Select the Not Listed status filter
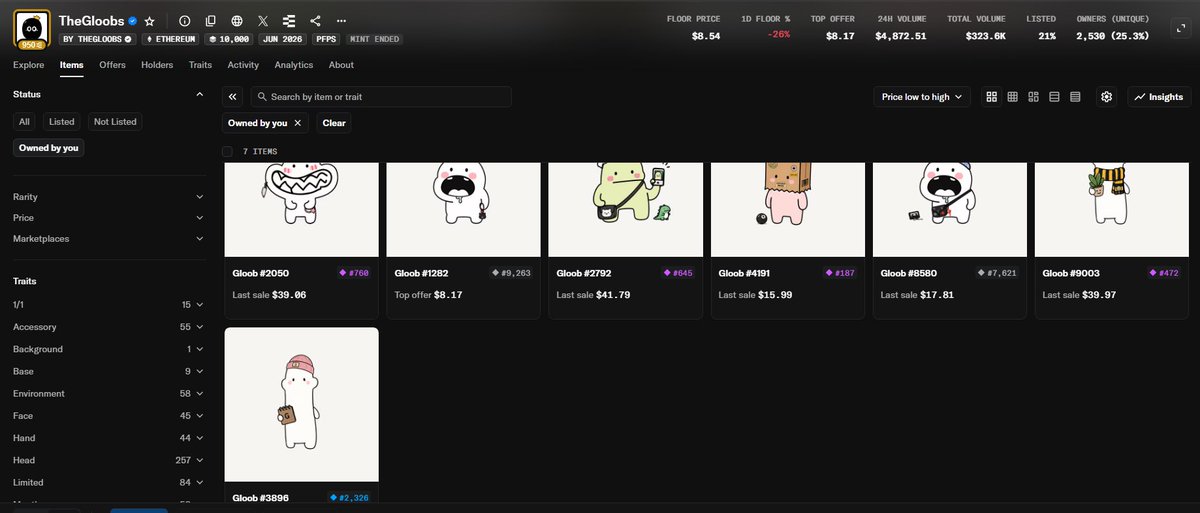This screenshot has height=513, width=1200. tap(115, 121)
